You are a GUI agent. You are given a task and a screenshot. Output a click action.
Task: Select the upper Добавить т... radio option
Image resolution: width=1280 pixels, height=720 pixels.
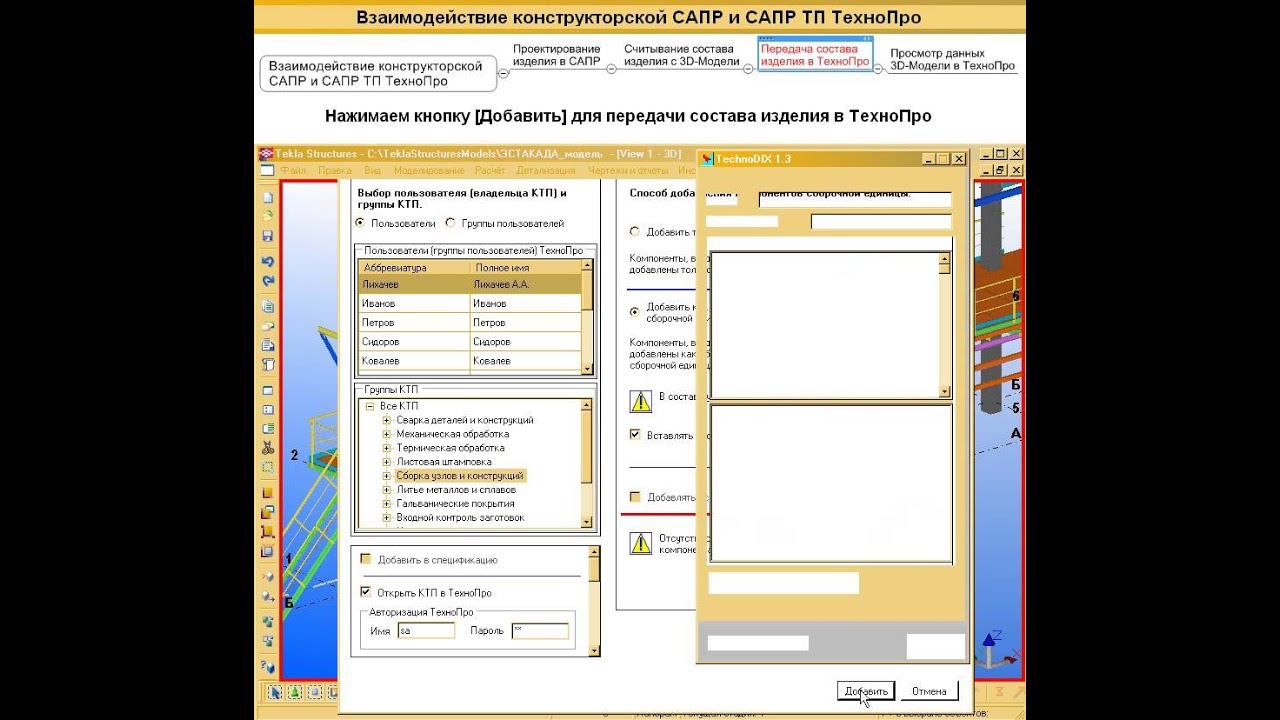pos(634,232)
